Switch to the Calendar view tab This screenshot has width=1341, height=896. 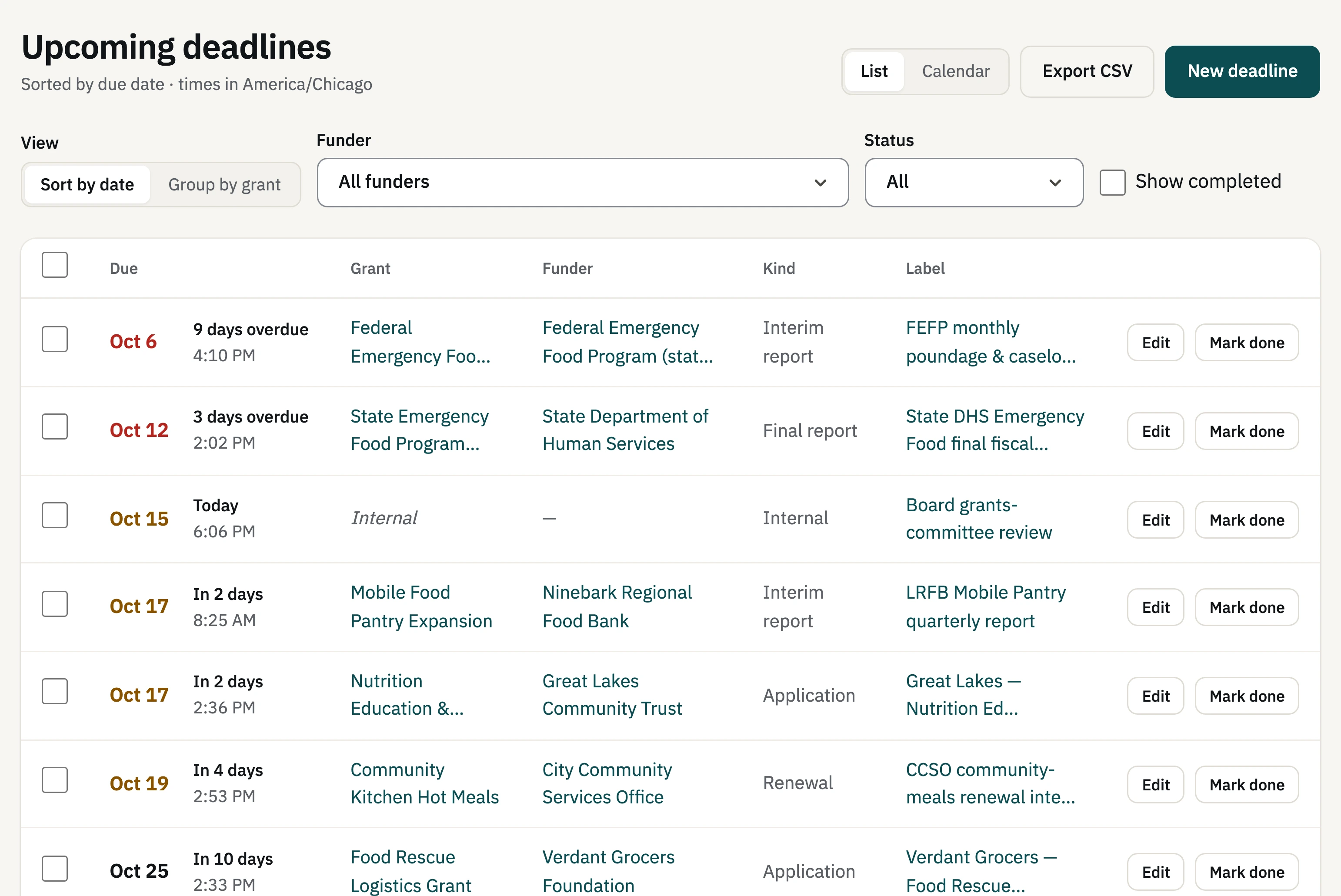click(955, 71)
